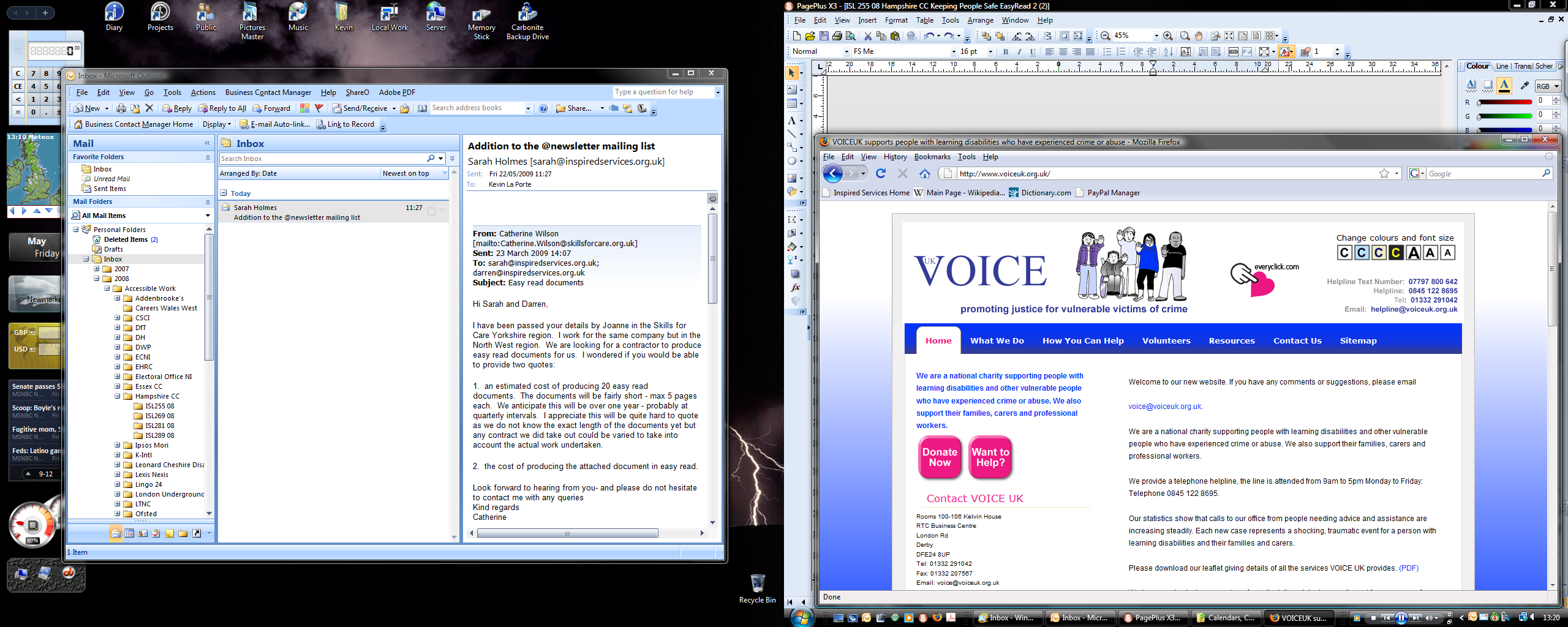Toggle Italic formatting in PagePlus

point(1019,52)
